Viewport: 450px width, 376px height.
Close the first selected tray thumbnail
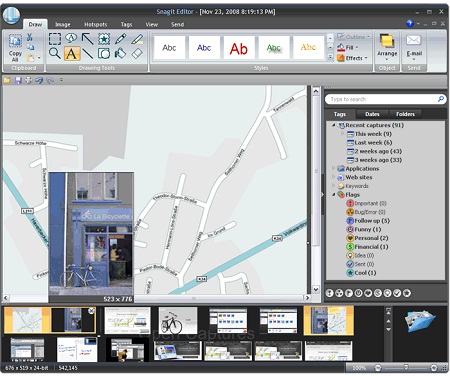[91, 311]
